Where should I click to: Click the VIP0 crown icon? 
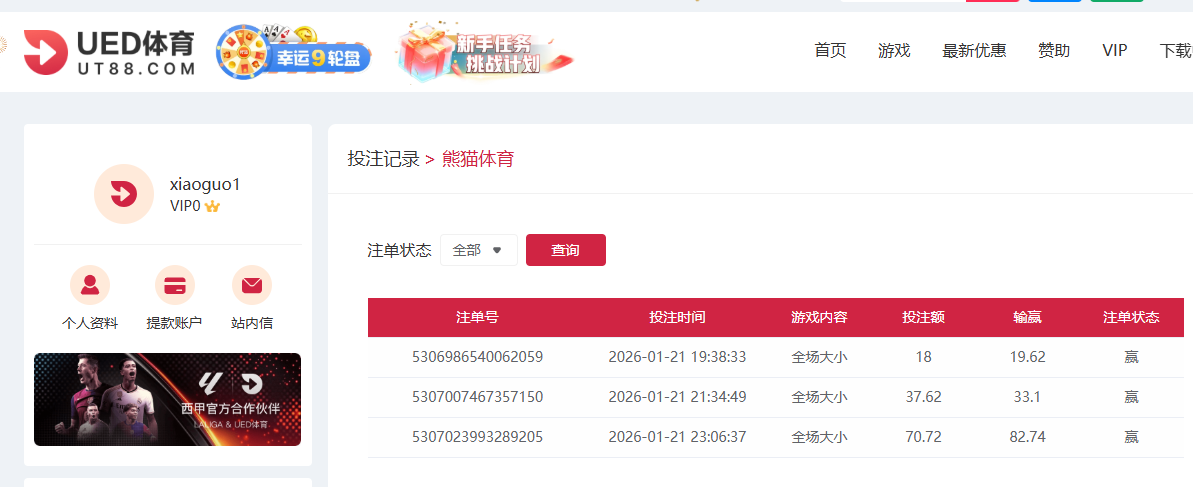[x=212, y=206]
